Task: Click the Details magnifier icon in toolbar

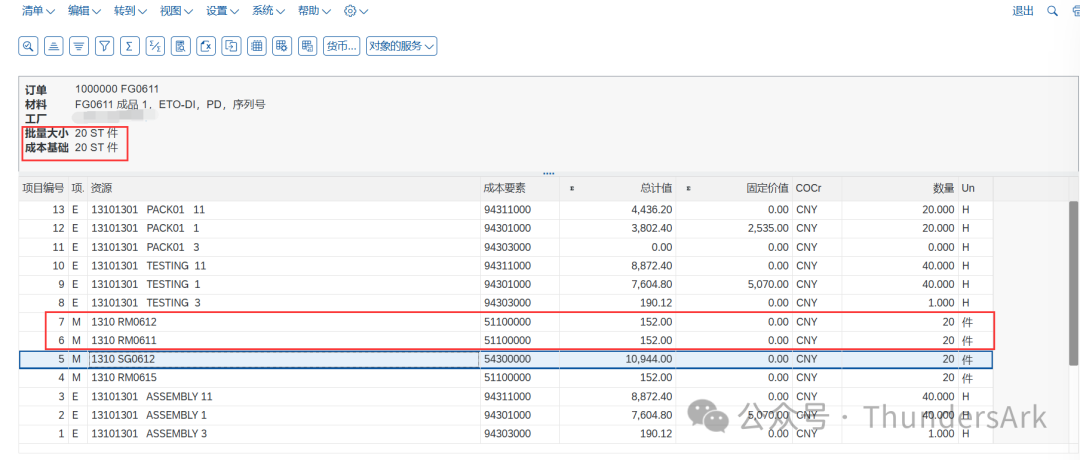Action: coord(28,46)
